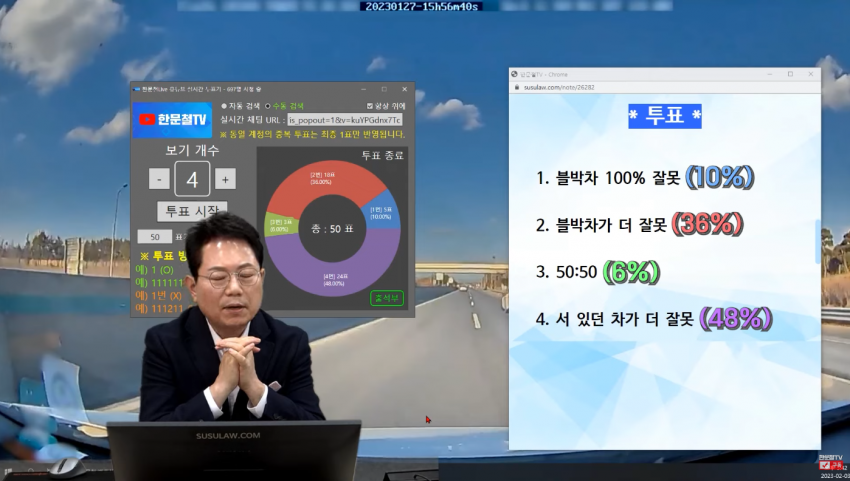This screenshot has width=850, height=481.
Task: Select the 자동 검색 radio option
Action: click(241, 106)
